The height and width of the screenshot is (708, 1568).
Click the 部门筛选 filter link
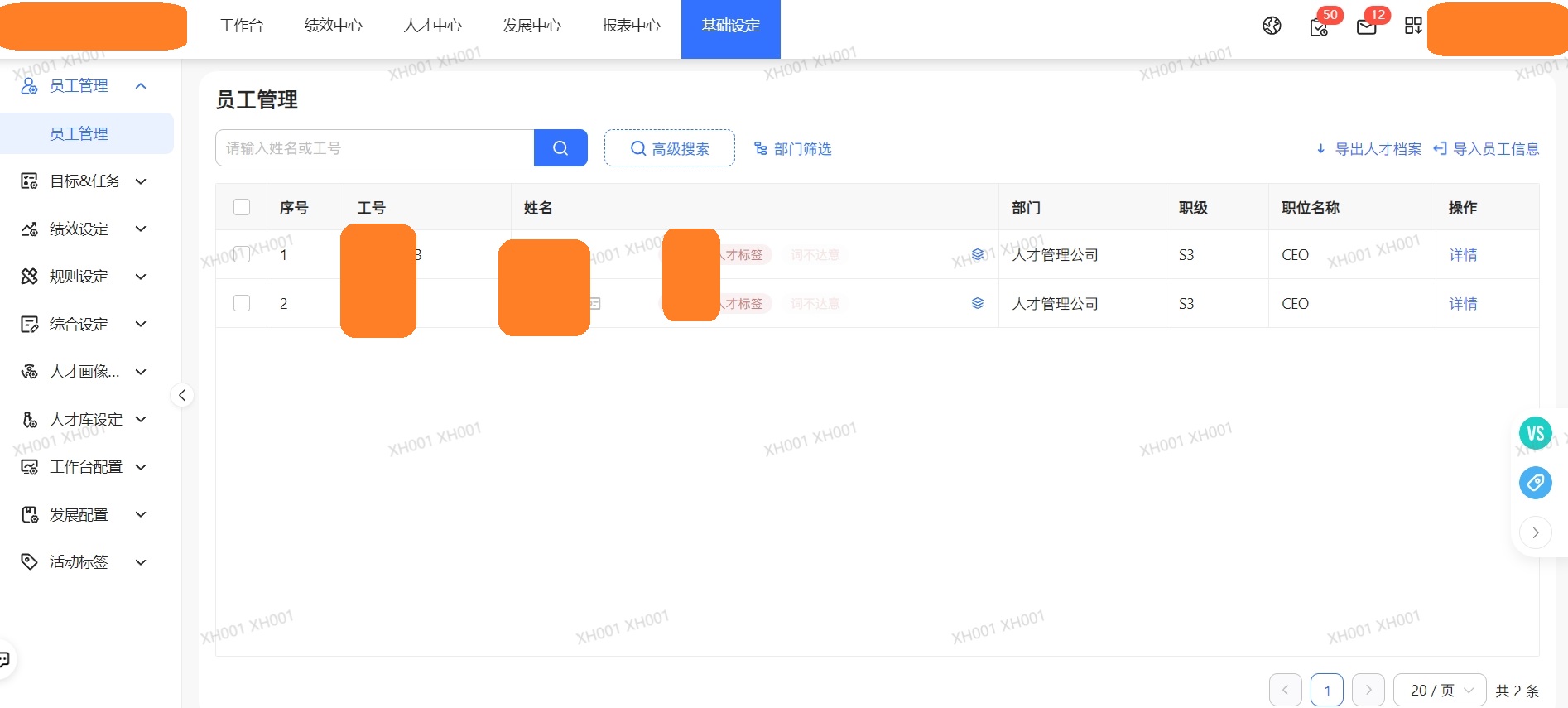point(792,149)
